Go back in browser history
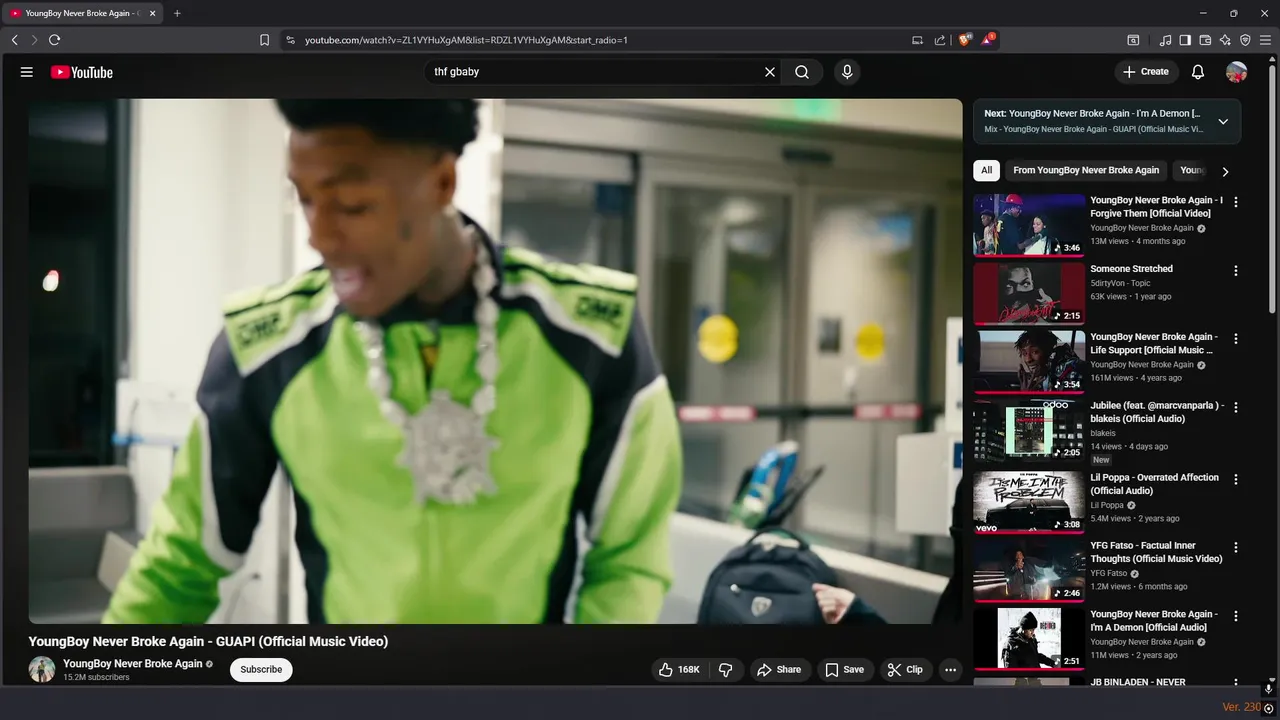 click(x=14, y=40)
